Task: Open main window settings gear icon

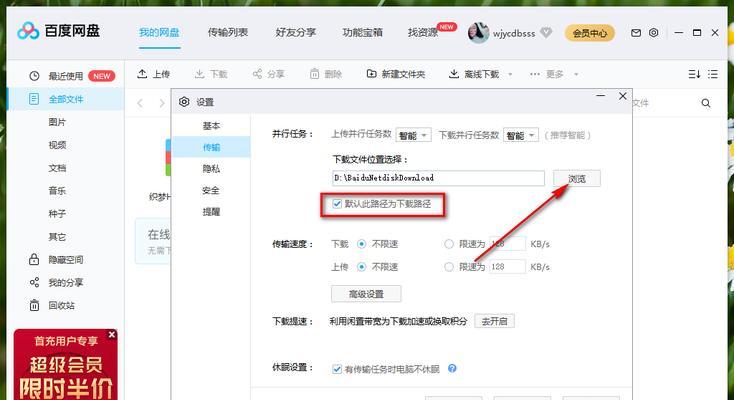Action: coord(653,33)
